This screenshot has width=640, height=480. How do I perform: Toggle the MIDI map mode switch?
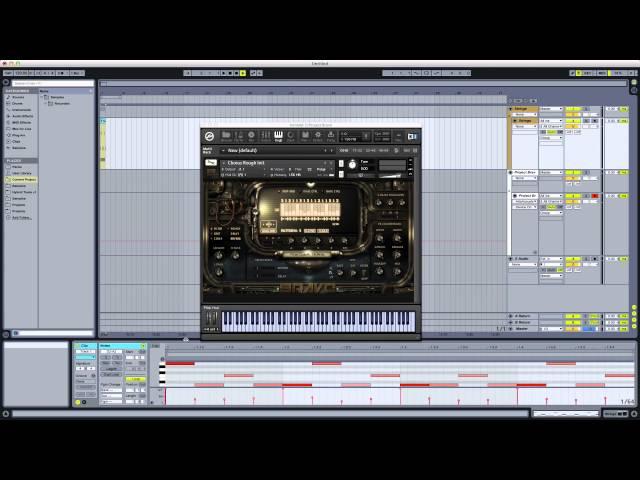[602, 73]
